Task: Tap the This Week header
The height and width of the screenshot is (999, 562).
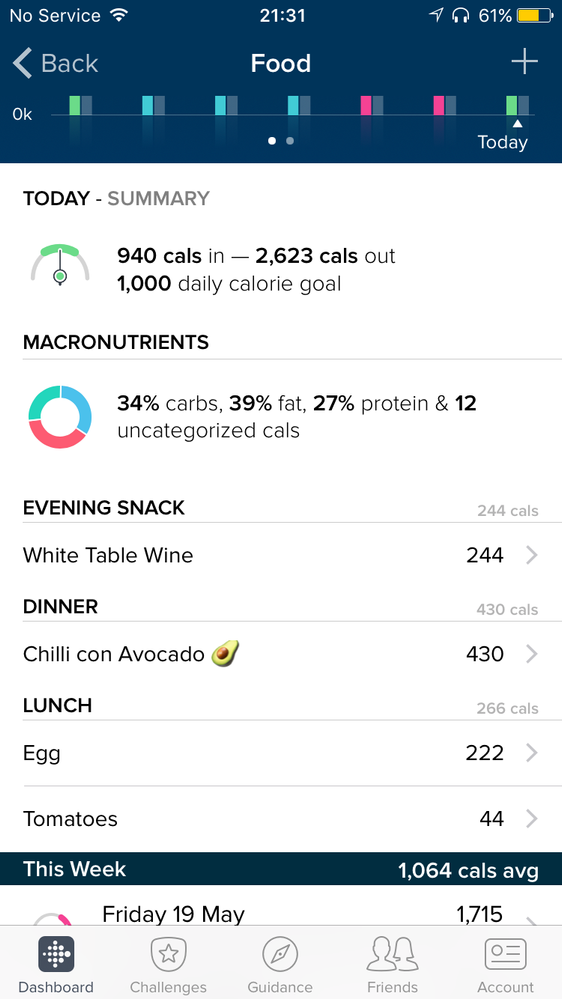Action: pyautogui.click(x=281, y=869)
